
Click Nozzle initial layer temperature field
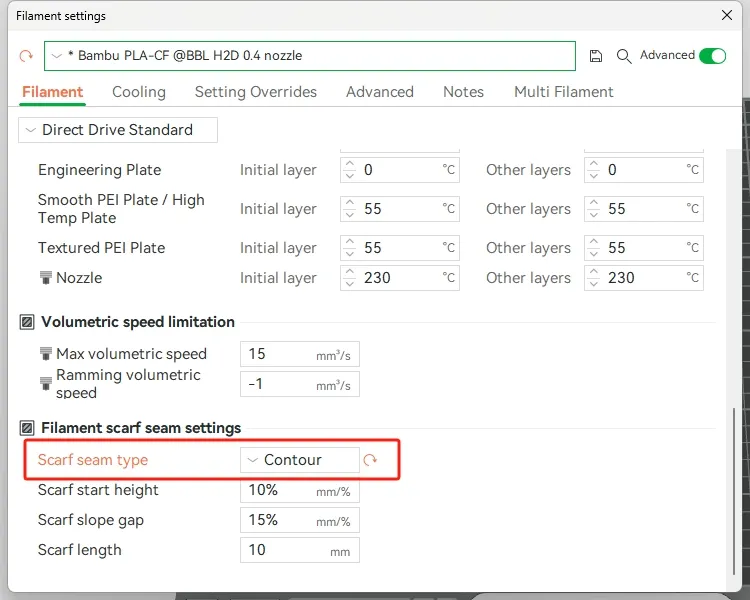point(400,278)
